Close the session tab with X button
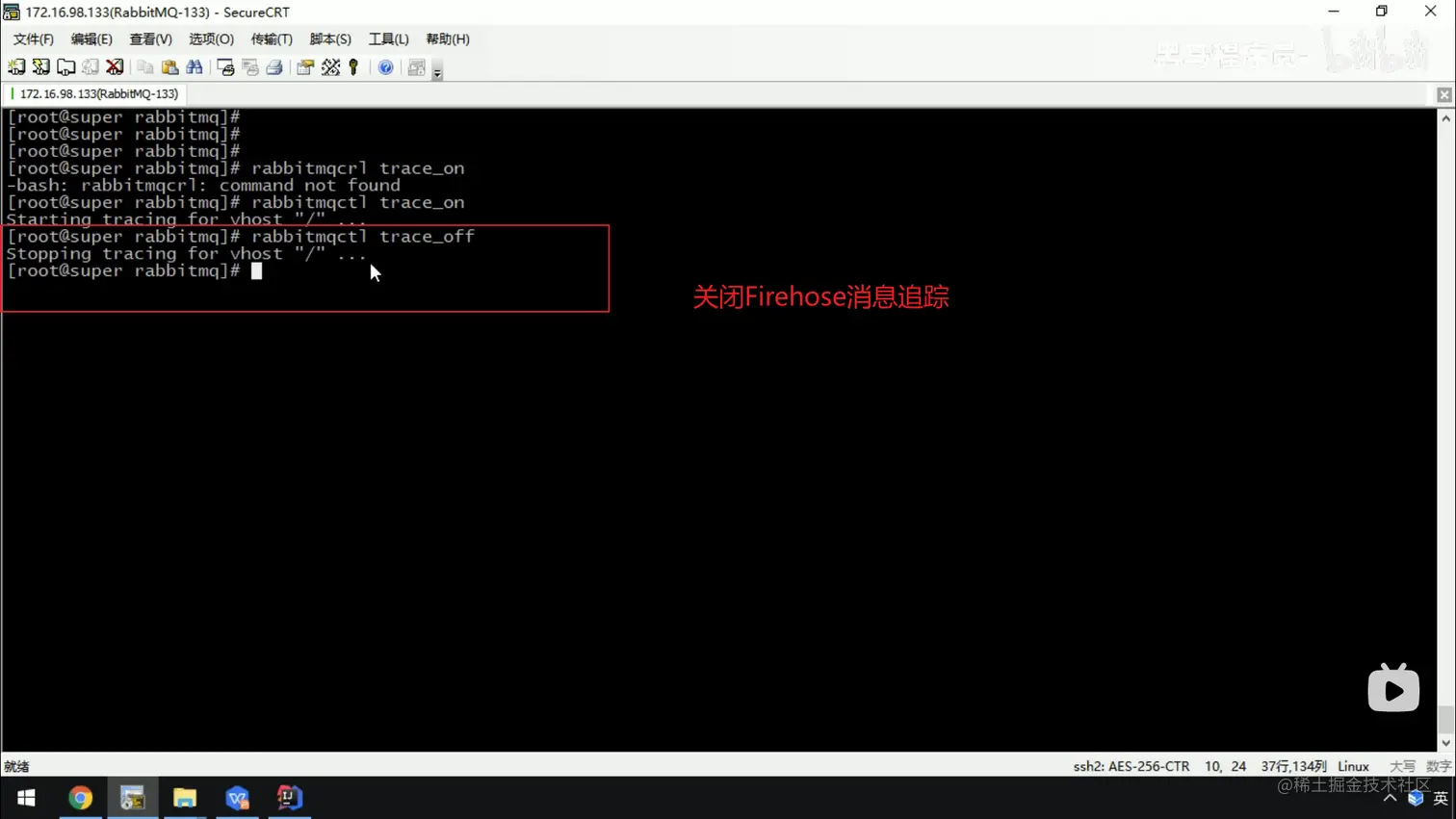The width and height of the screenshot is (1456, 819). [x=1444, y=94]
